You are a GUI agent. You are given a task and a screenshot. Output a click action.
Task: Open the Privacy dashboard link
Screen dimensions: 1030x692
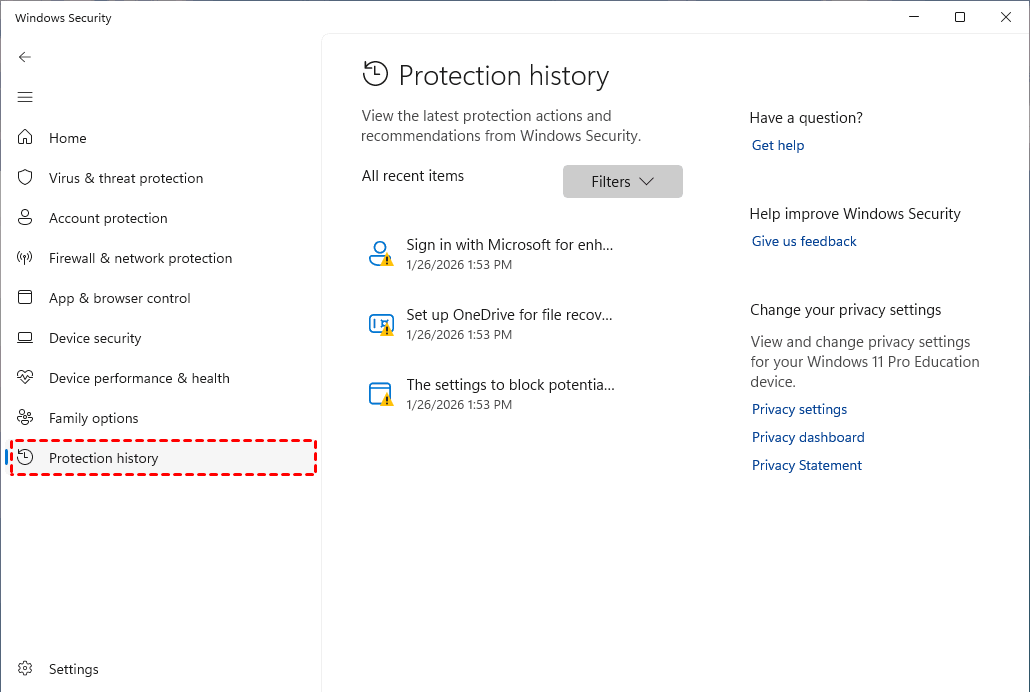[x=808, y=437]
